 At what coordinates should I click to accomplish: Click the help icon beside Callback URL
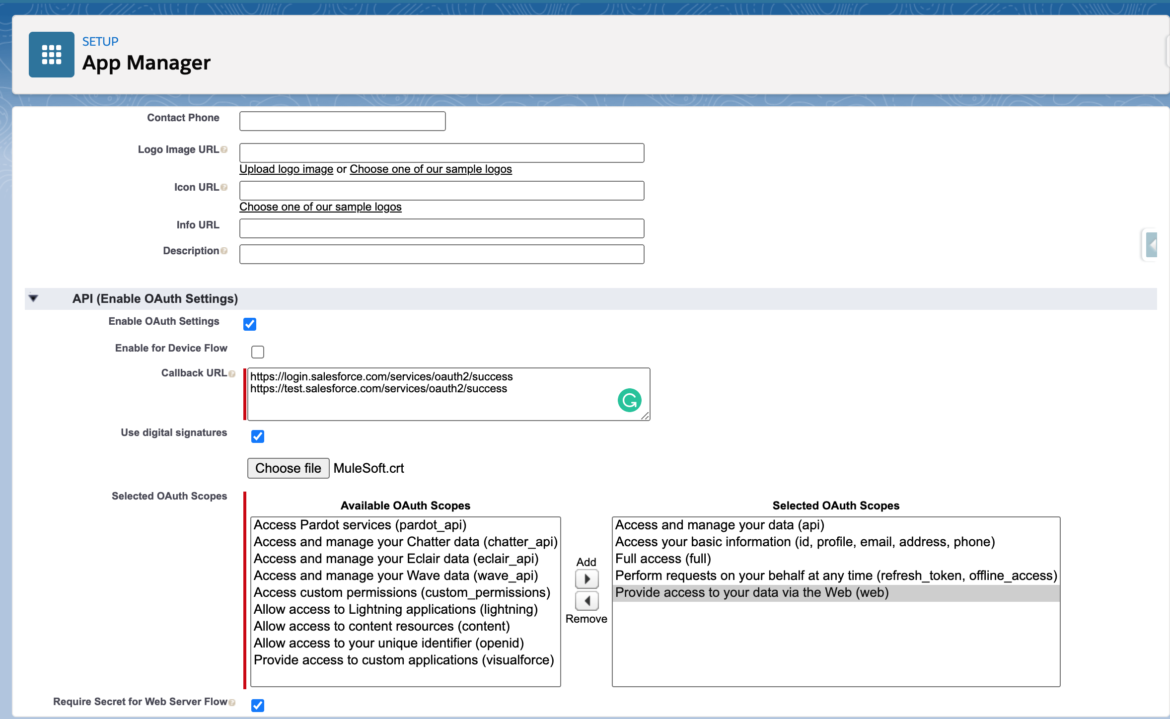coord(232,374)
